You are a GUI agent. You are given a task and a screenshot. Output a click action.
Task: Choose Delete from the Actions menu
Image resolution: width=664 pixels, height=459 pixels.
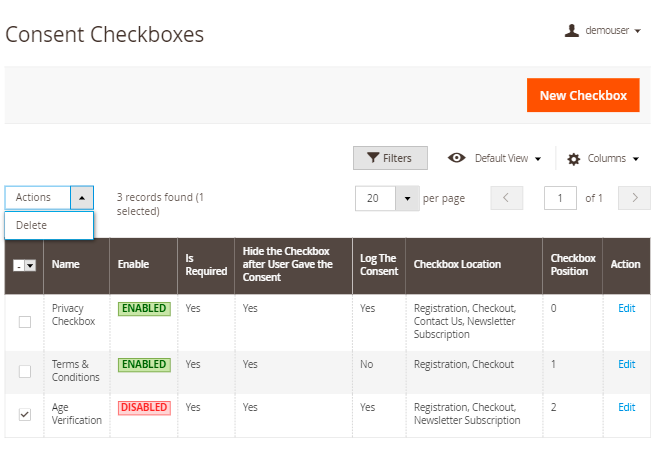[31, 225]
